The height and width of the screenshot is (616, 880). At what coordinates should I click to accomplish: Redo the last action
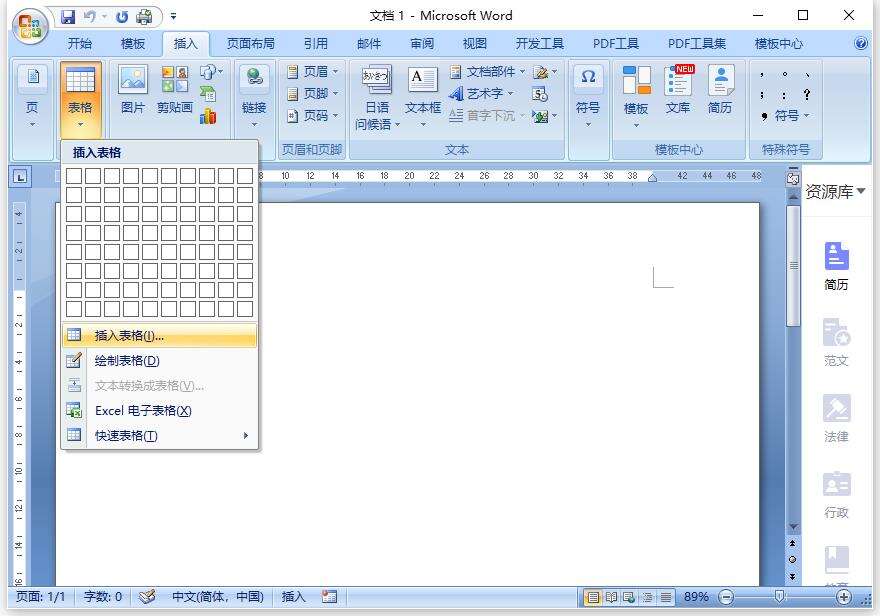(122, 17)
